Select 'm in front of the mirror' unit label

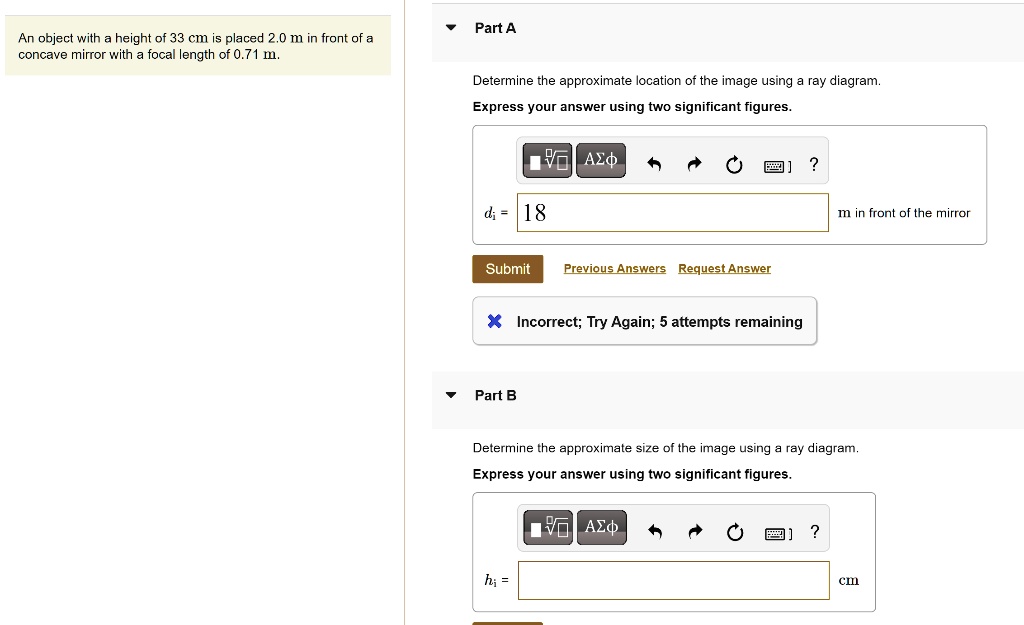click(x=904, y=213)
